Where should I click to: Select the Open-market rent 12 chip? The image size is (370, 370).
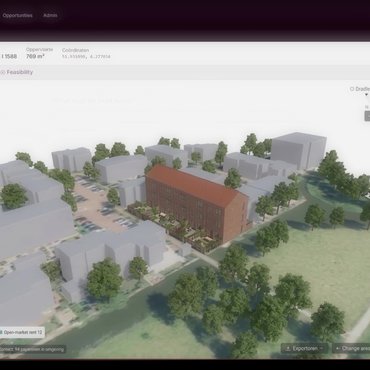[x=21, y=332]
